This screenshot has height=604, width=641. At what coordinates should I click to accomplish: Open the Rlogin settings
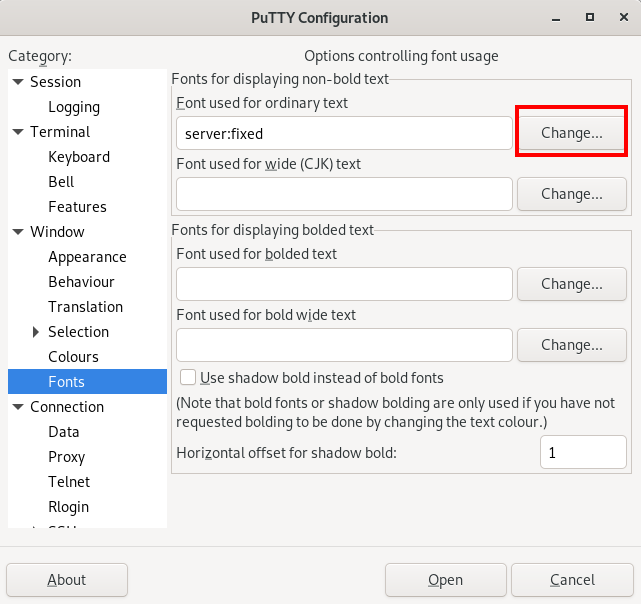pyautogui.click(x=68, y=507)
